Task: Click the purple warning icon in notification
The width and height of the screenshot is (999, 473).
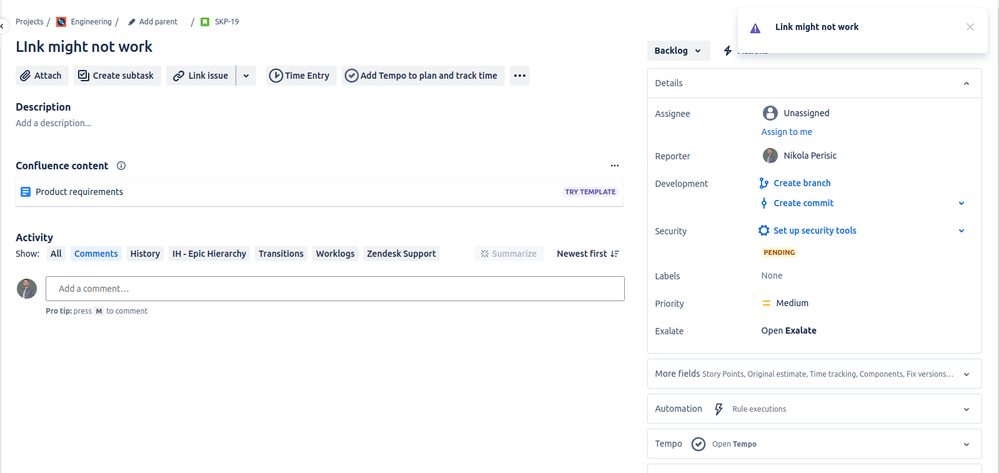Action: point(755,28)
